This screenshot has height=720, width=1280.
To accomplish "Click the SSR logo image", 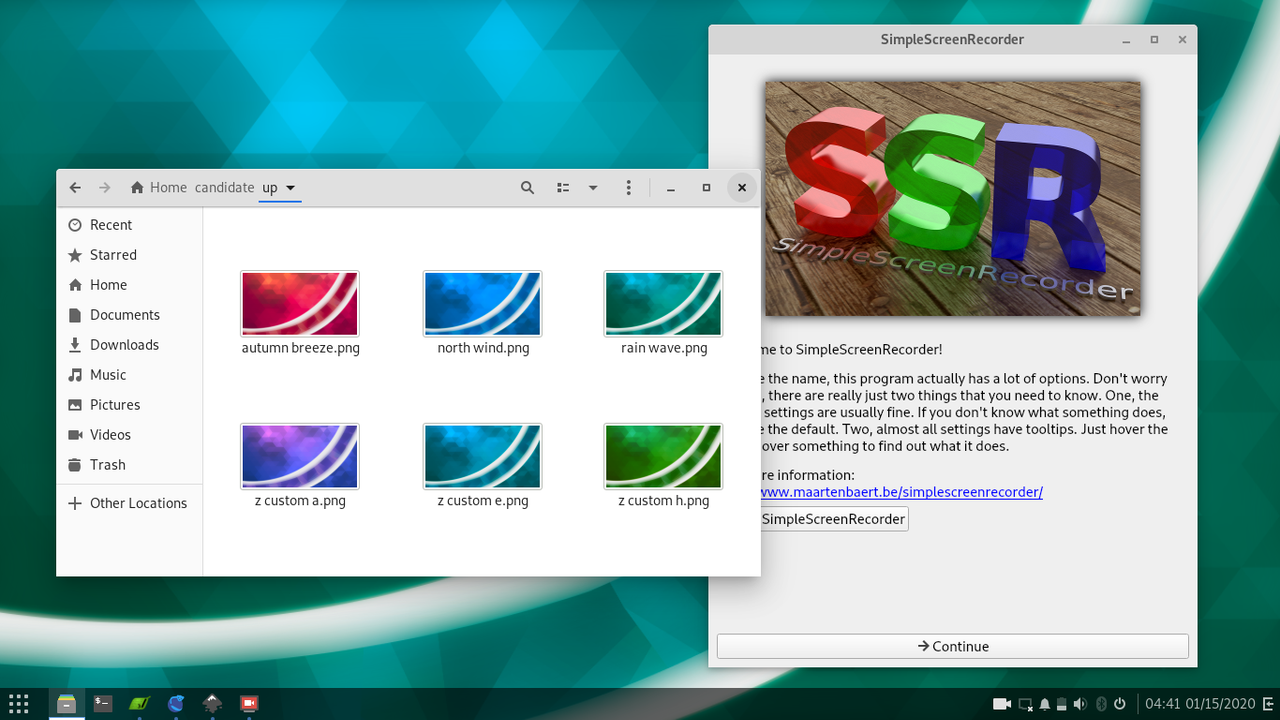I will click(x=953, y=198).
